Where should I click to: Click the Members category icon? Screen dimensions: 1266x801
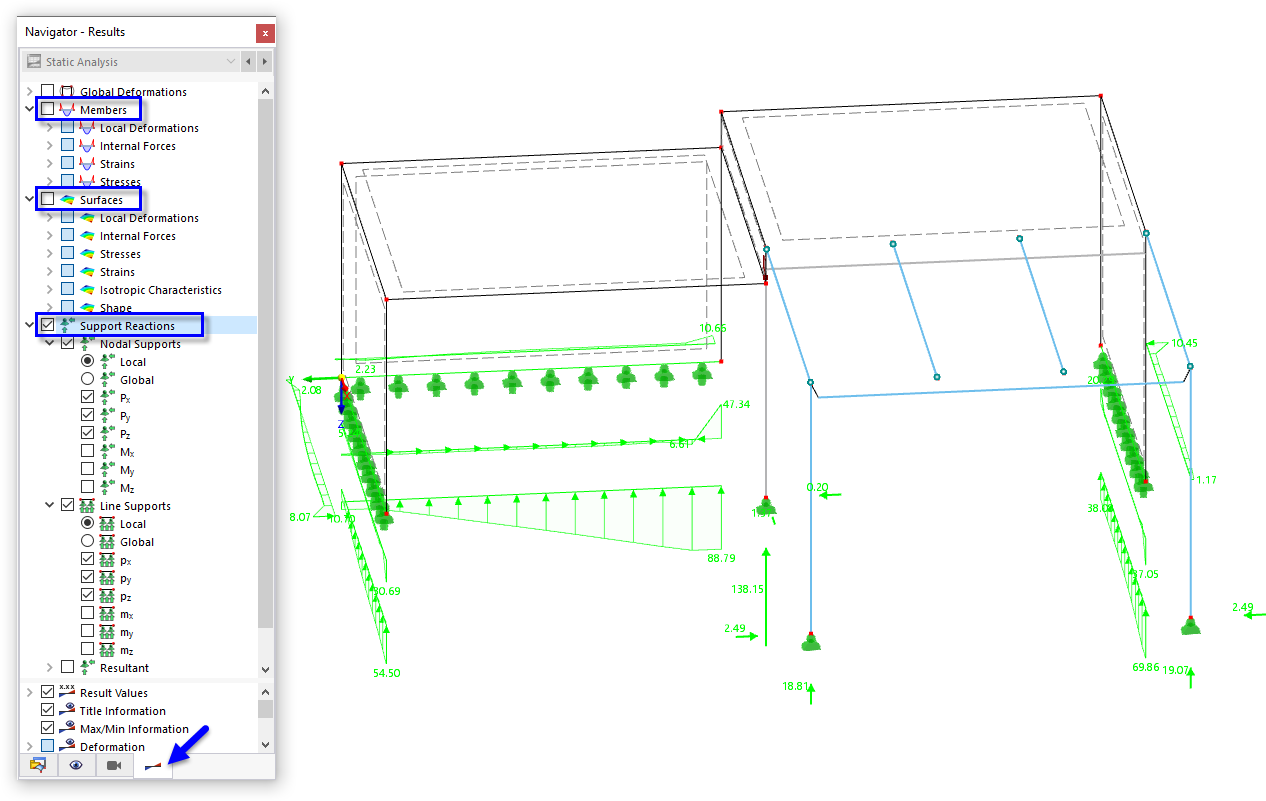[x=68, y=110]
